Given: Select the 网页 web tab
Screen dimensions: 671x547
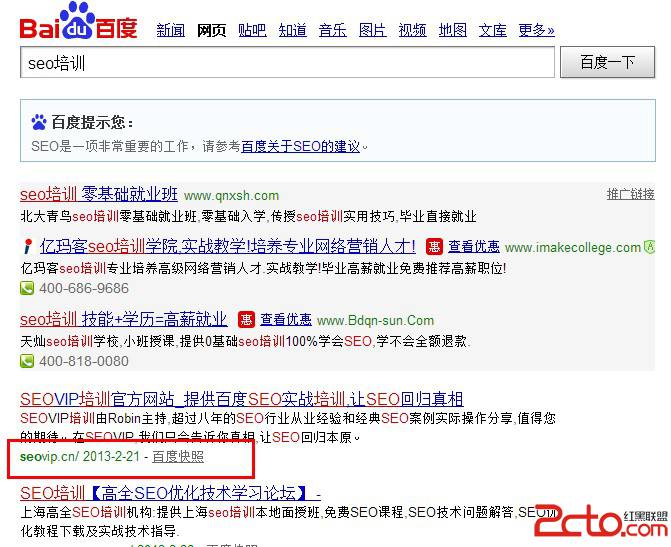Looking at the screenshot, I should tap(211, 30).
